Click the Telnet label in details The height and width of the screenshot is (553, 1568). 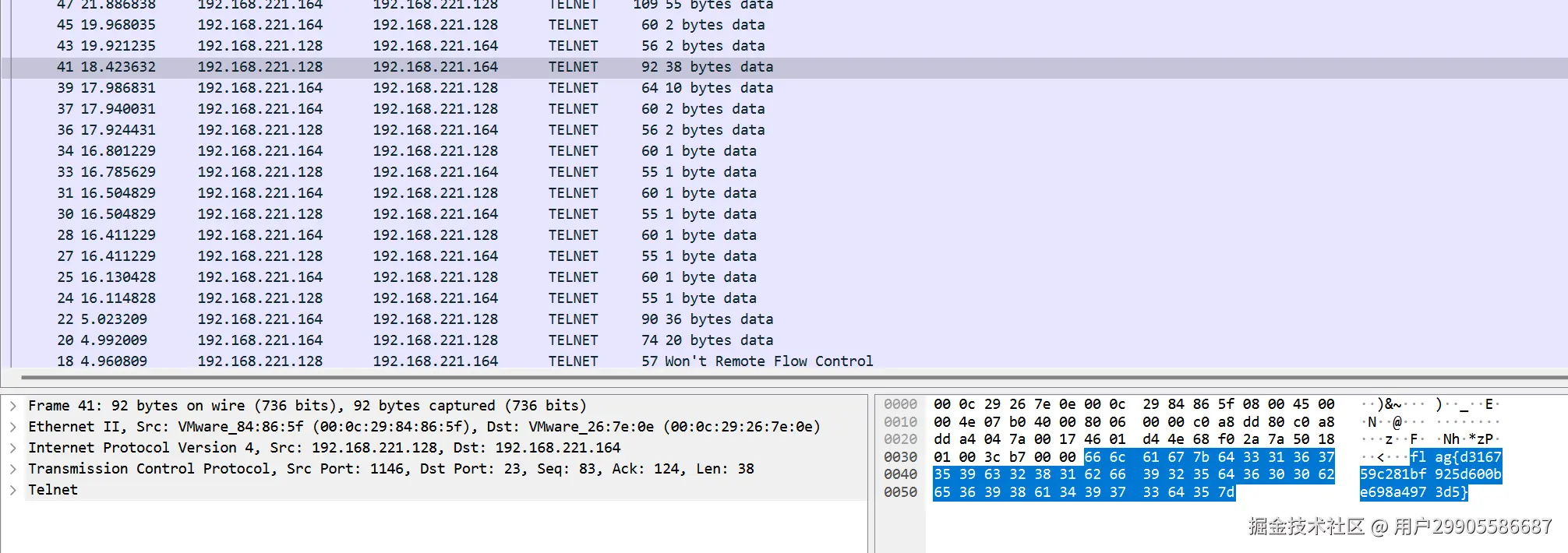click(x=53, y=490)
